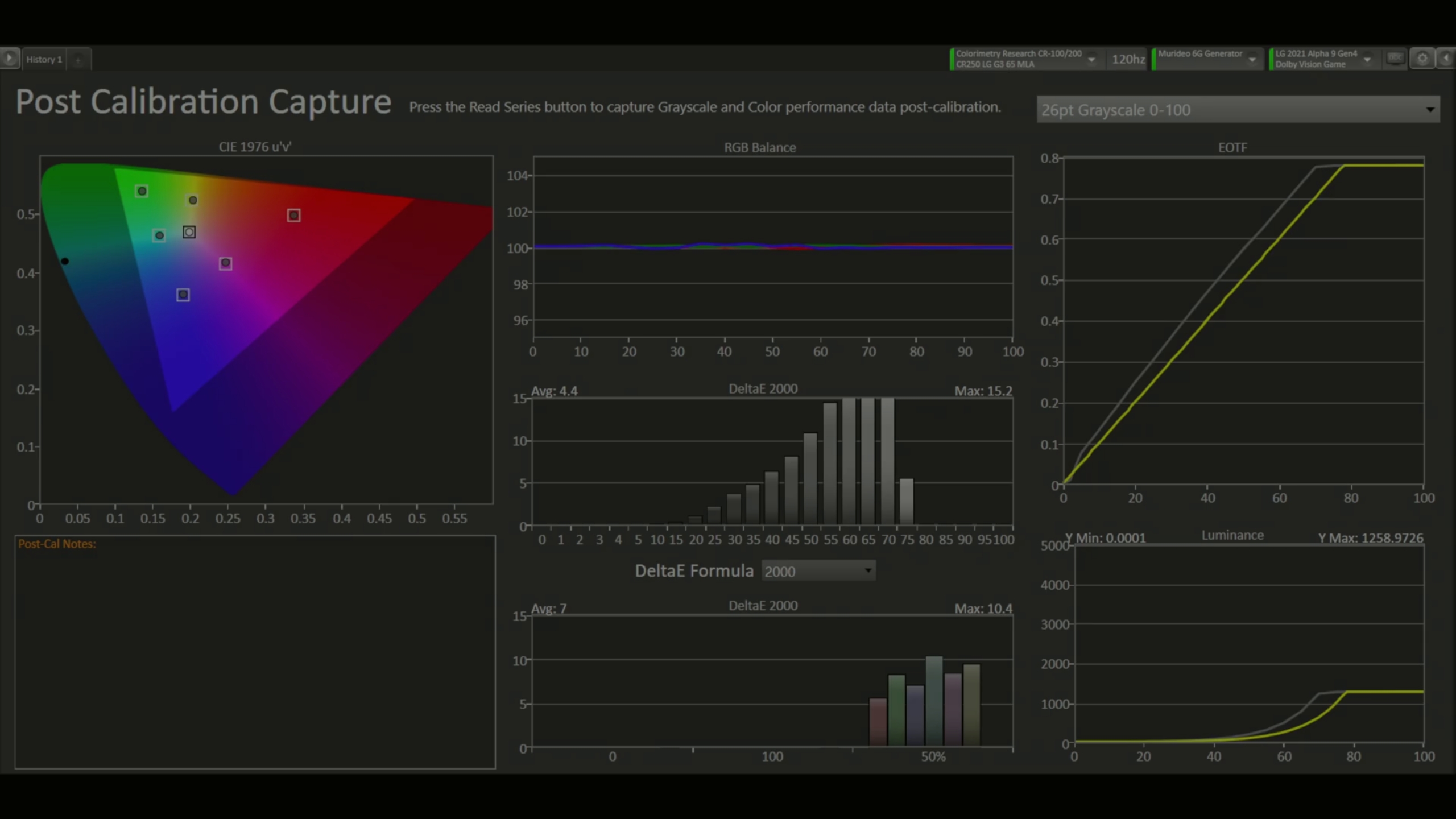Click the Luminance chart title
1456x819 pixels.
click(x=1232, y=535)
